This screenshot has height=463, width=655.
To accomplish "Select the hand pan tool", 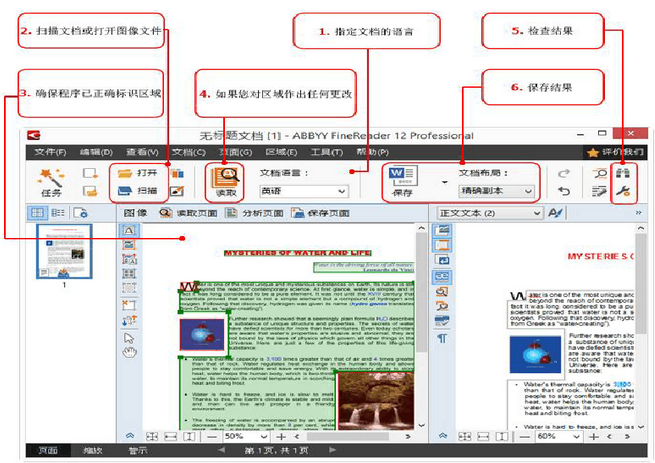I will (x=129, y=352).
